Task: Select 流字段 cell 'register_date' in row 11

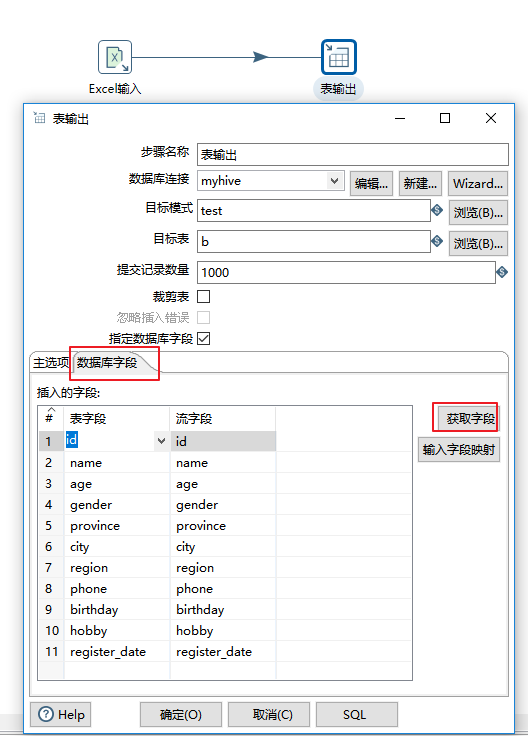Action: pyautogui.click(x=223, y=652)
